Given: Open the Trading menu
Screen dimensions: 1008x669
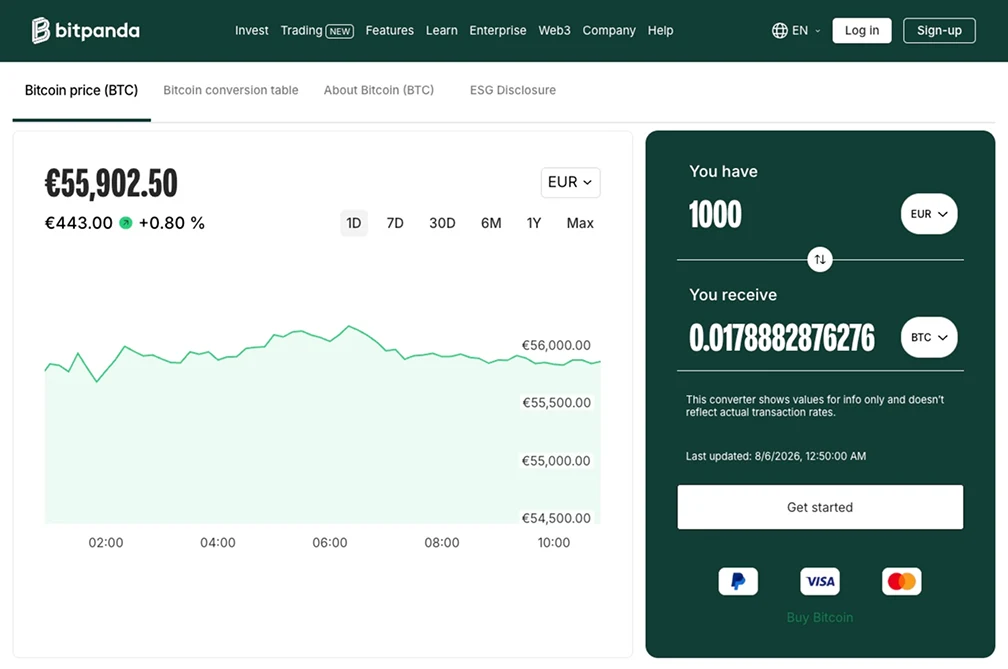Looking at the screenshot, I should point(301,30).
